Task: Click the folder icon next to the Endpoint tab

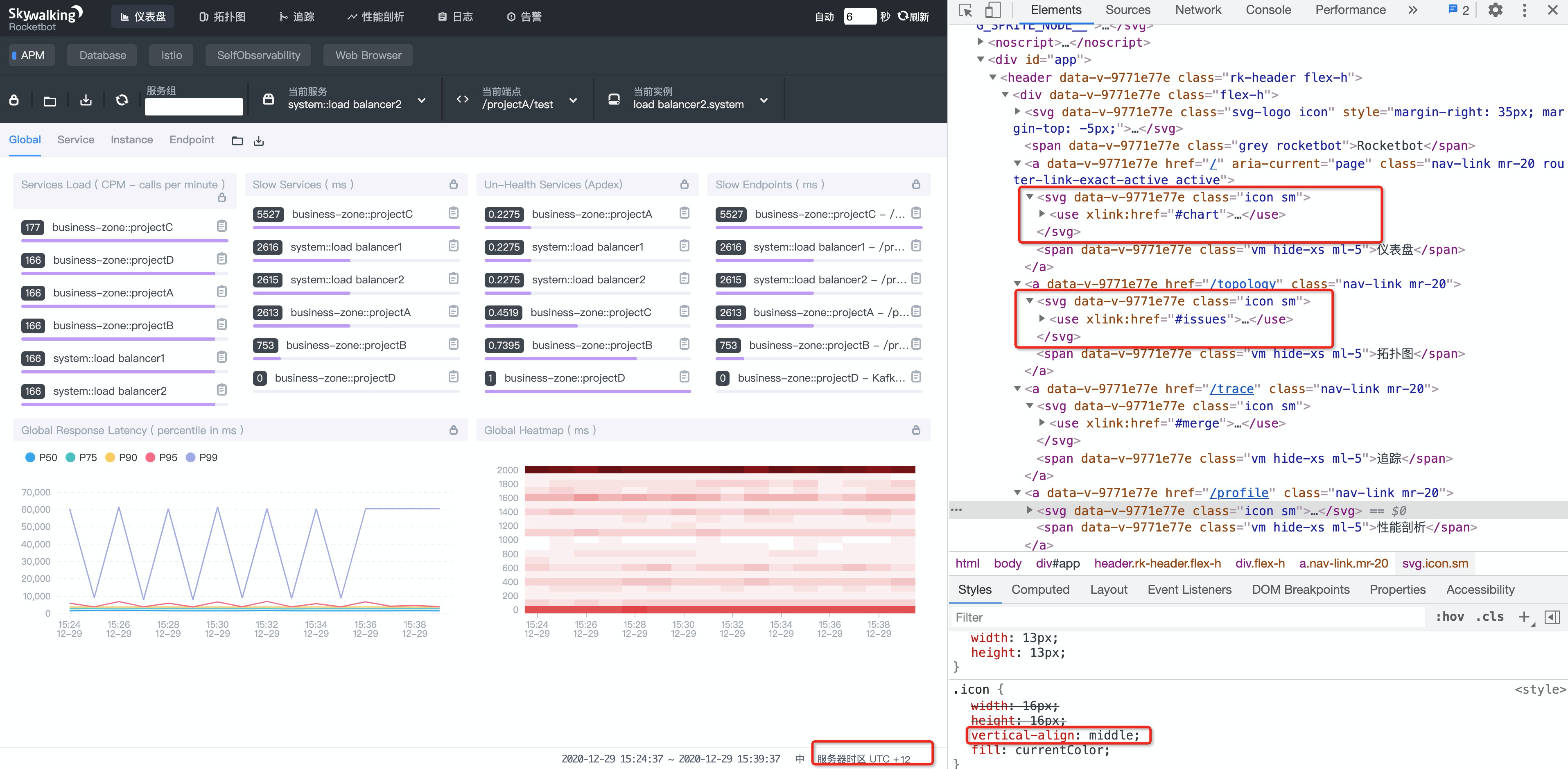Action: pos(237,140)
